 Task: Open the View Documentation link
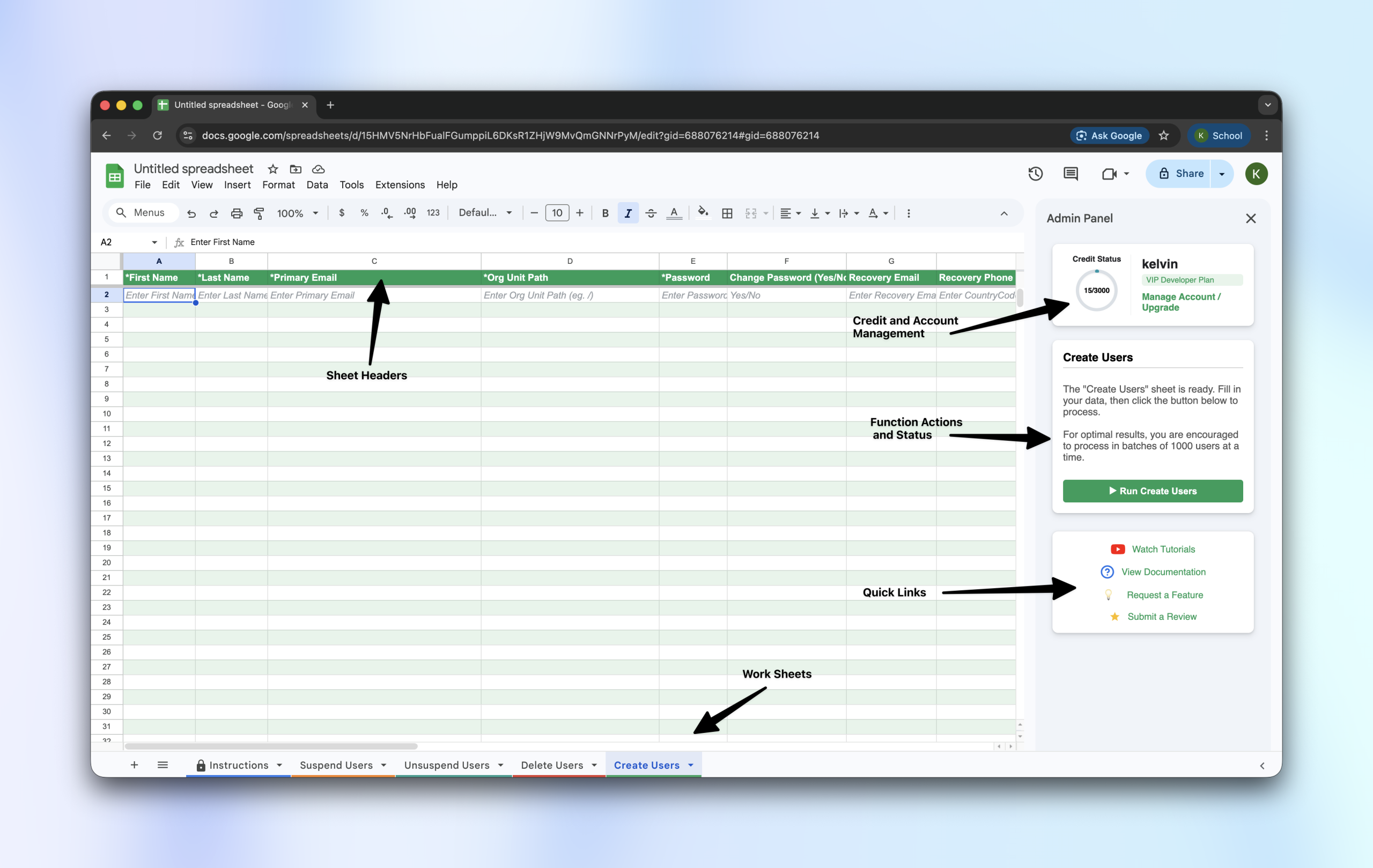click(x=1163, y=572)
